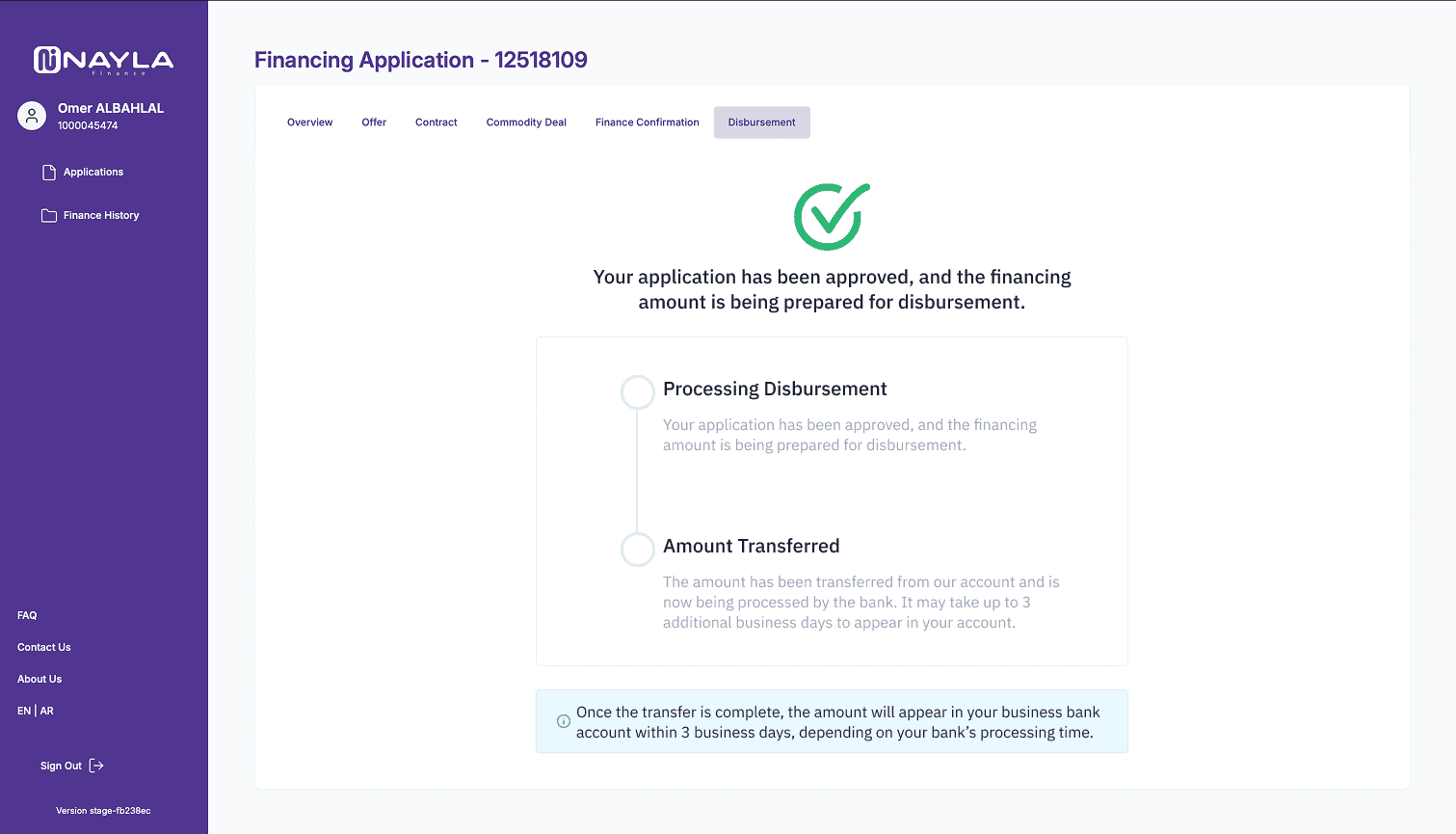Click the Amount Transferred step title
Viewport: 1456px width, 834px height.
click(x=752, y=546)
